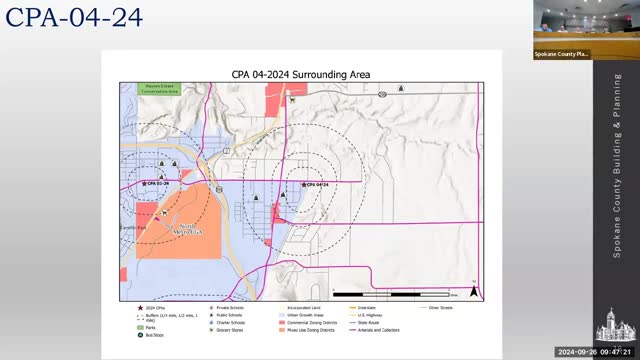The width and height of the screenshot is (640, 360).
Task: Click the 2024 CPAs star in the legend
Action: (140, 308)
